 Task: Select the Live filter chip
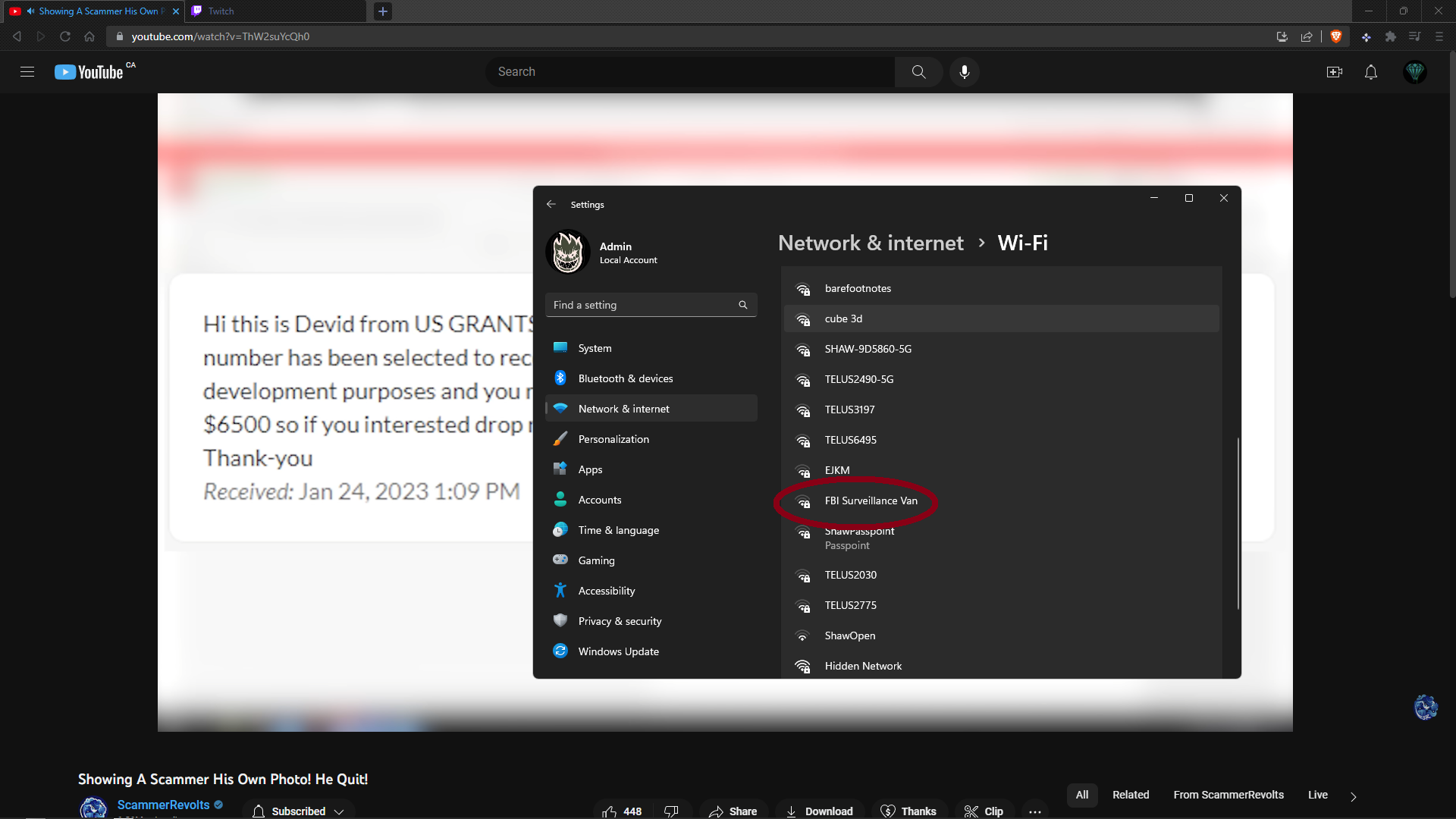pyautogui.click(x=1318, y=795)
